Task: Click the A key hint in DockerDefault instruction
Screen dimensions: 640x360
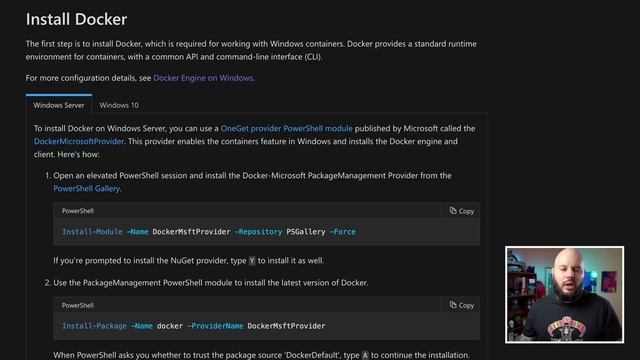Action: [x=365, y=356]
